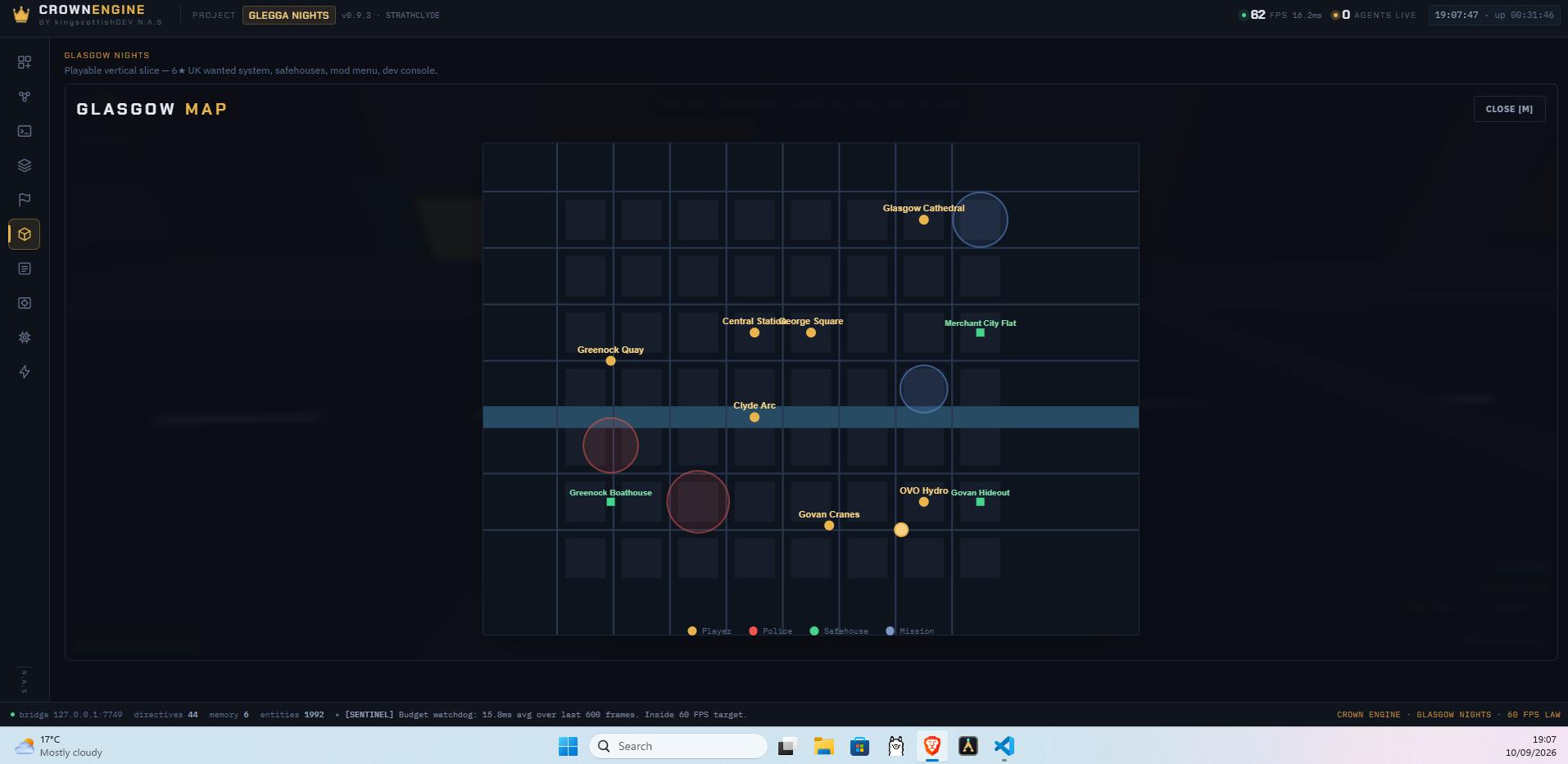Open the document notes sidebar icon
The image size is (1568, 764).
(25, 269)
